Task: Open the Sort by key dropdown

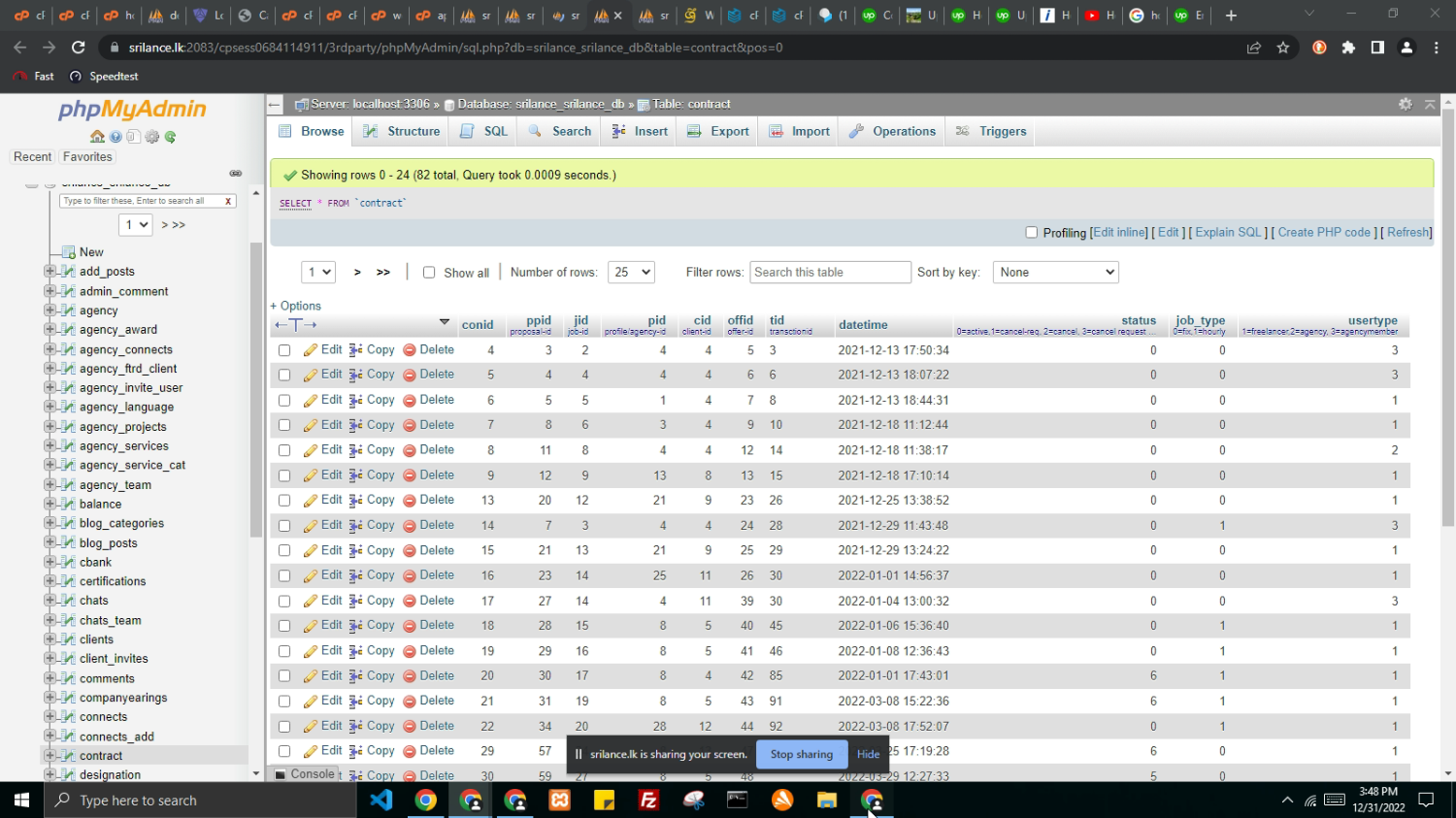Action: pyautogui.click(x=1055, y=273)
